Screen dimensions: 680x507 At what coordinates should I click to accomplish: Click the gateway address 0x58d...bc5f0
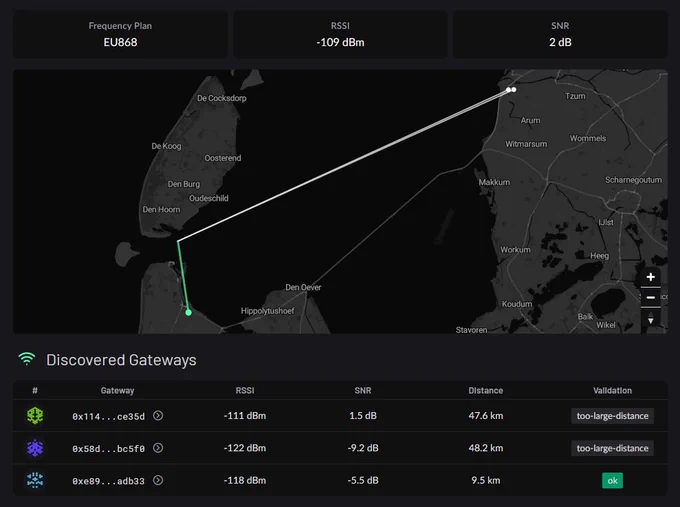click(108, 448)
